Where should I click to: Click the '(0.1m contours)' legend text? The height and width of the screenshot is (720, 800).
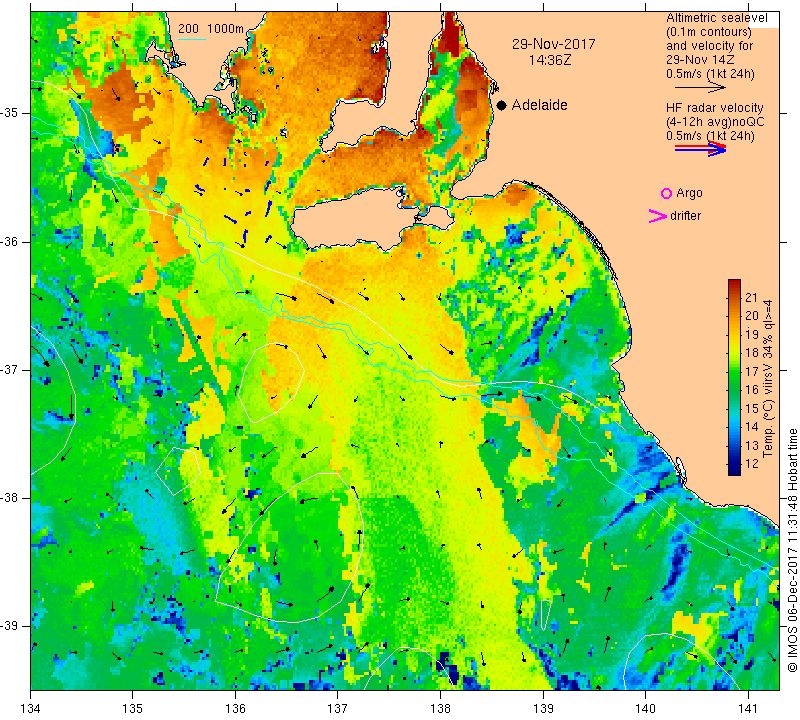tap(709, 32)
